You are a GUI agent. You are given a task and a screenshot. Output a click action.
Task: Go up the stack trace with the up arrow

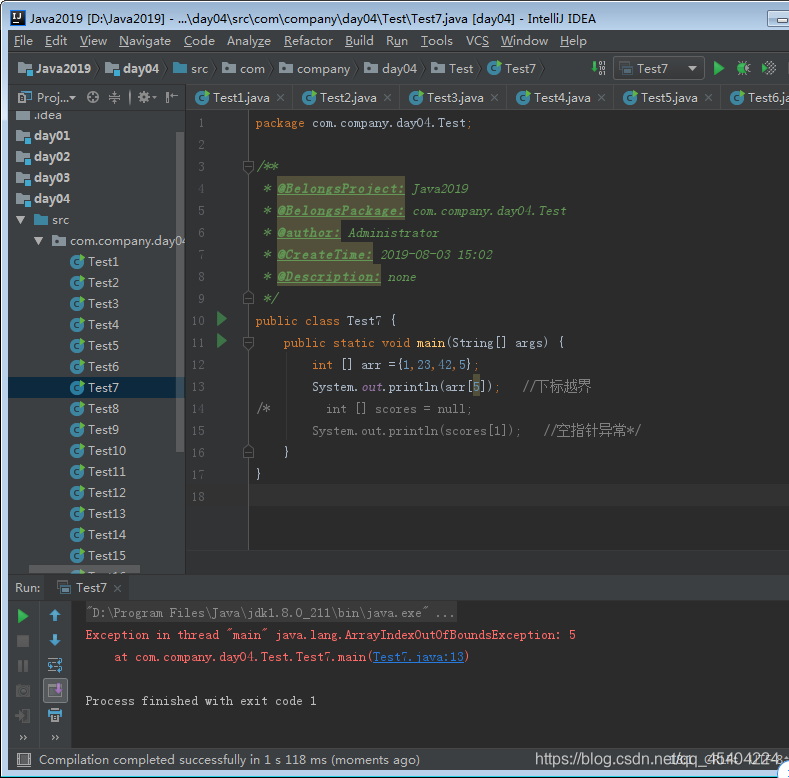click(55, 615)
